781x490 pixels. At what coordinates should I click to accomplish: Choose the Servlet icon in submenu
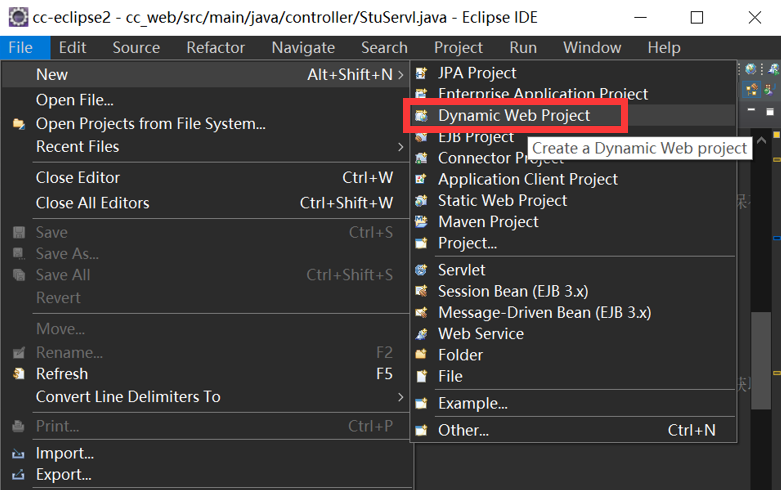(x=422, y=270)
